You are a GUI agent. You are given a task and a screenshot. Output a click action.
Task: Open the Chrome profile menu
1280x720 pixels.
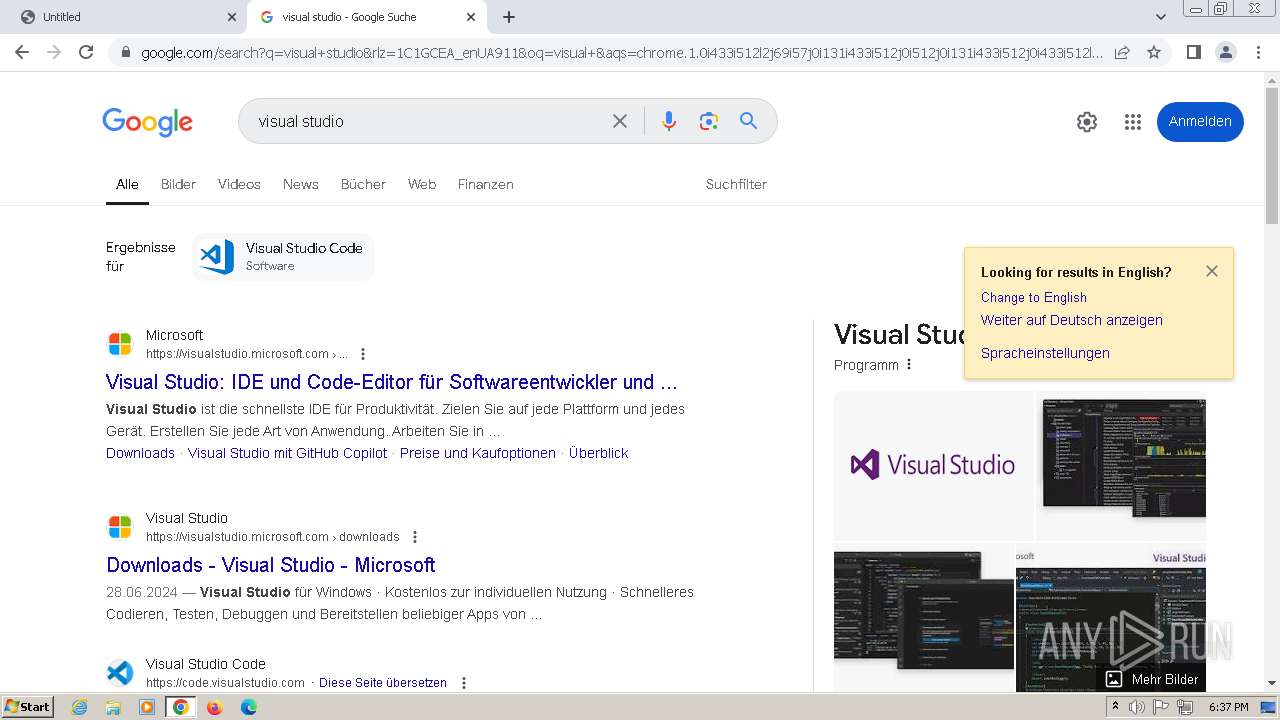(x=1225, y=52)
